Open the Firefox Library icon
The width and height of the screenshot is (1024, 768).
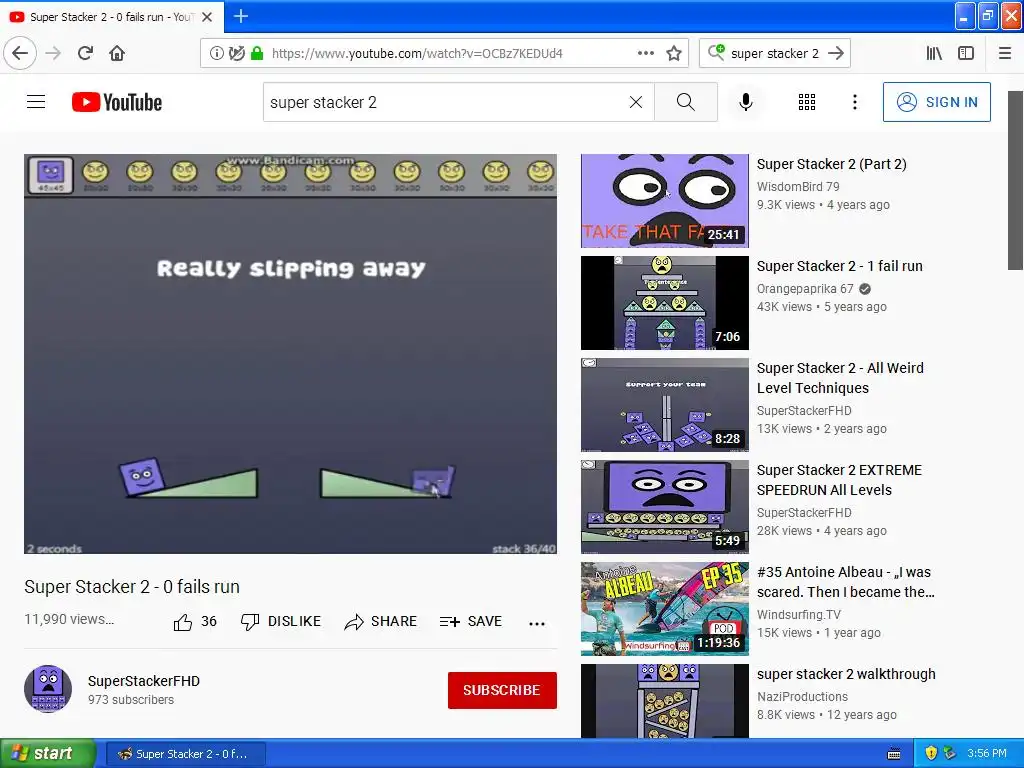[934, 54]
